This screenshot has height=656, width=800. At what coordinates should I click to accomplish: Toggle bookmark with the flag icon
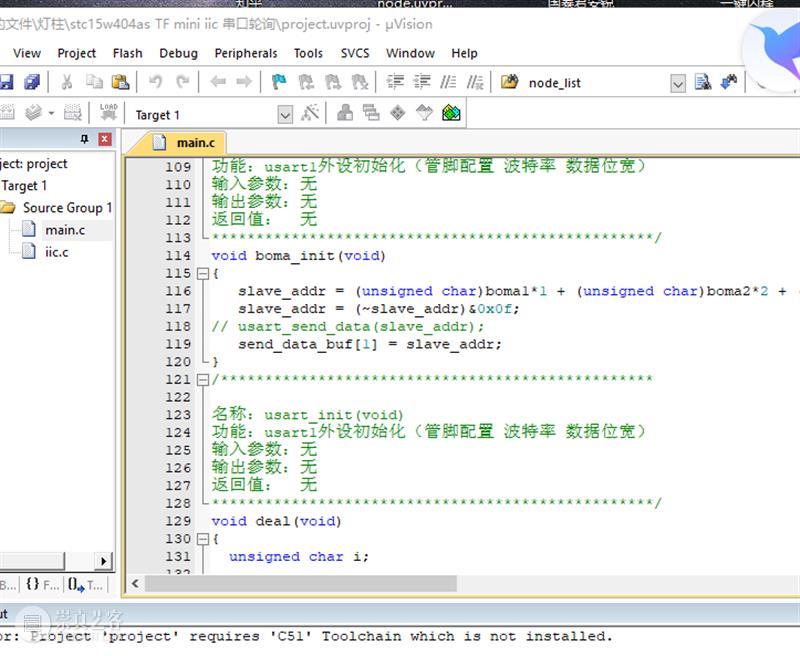click(279, 82)
